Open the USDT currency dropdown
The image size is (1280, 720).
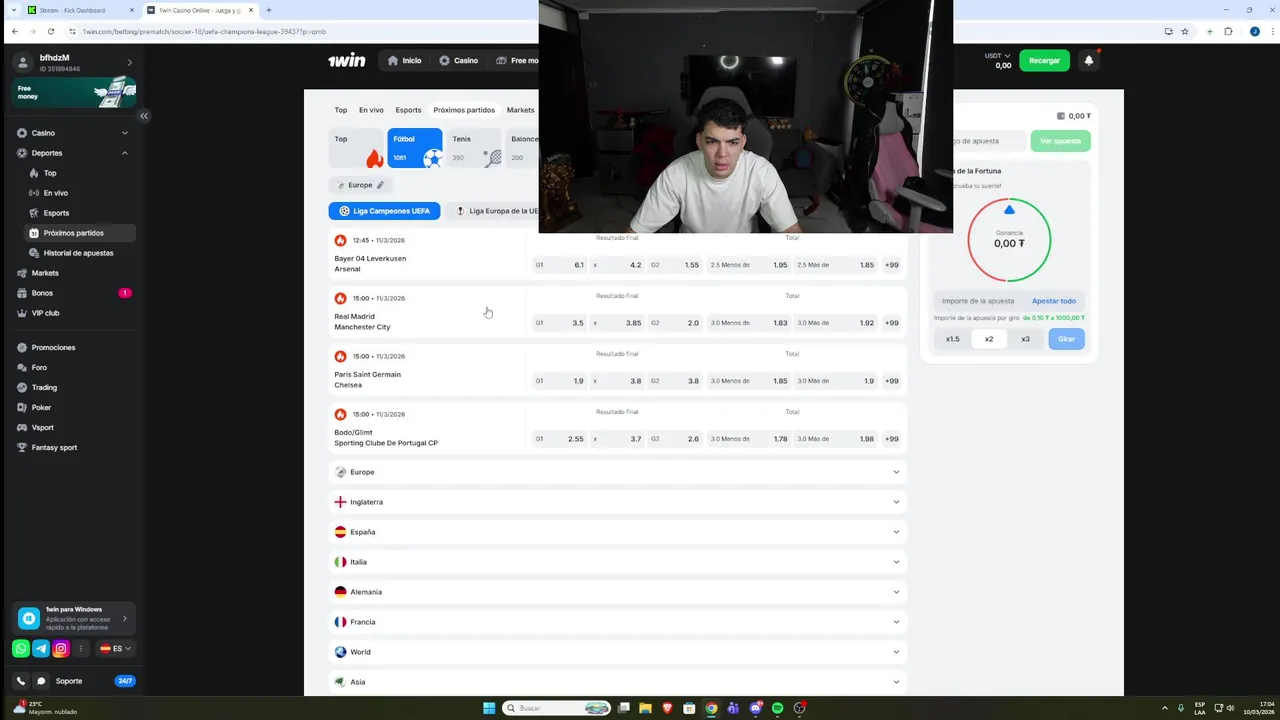tap(998, 56)
